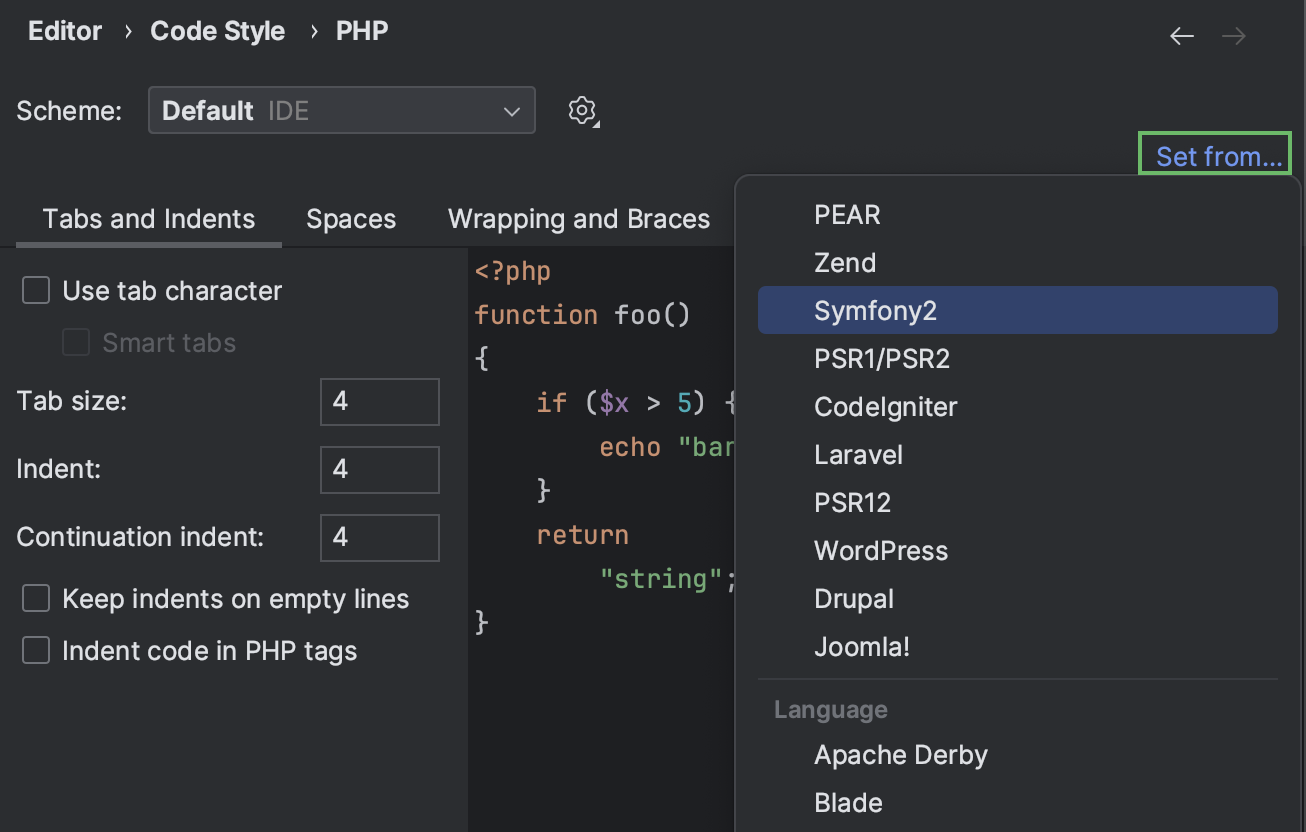This screenshot has width=1306, height=832.
Task: Select PSR12 preset
Action: pos(1018,503)
